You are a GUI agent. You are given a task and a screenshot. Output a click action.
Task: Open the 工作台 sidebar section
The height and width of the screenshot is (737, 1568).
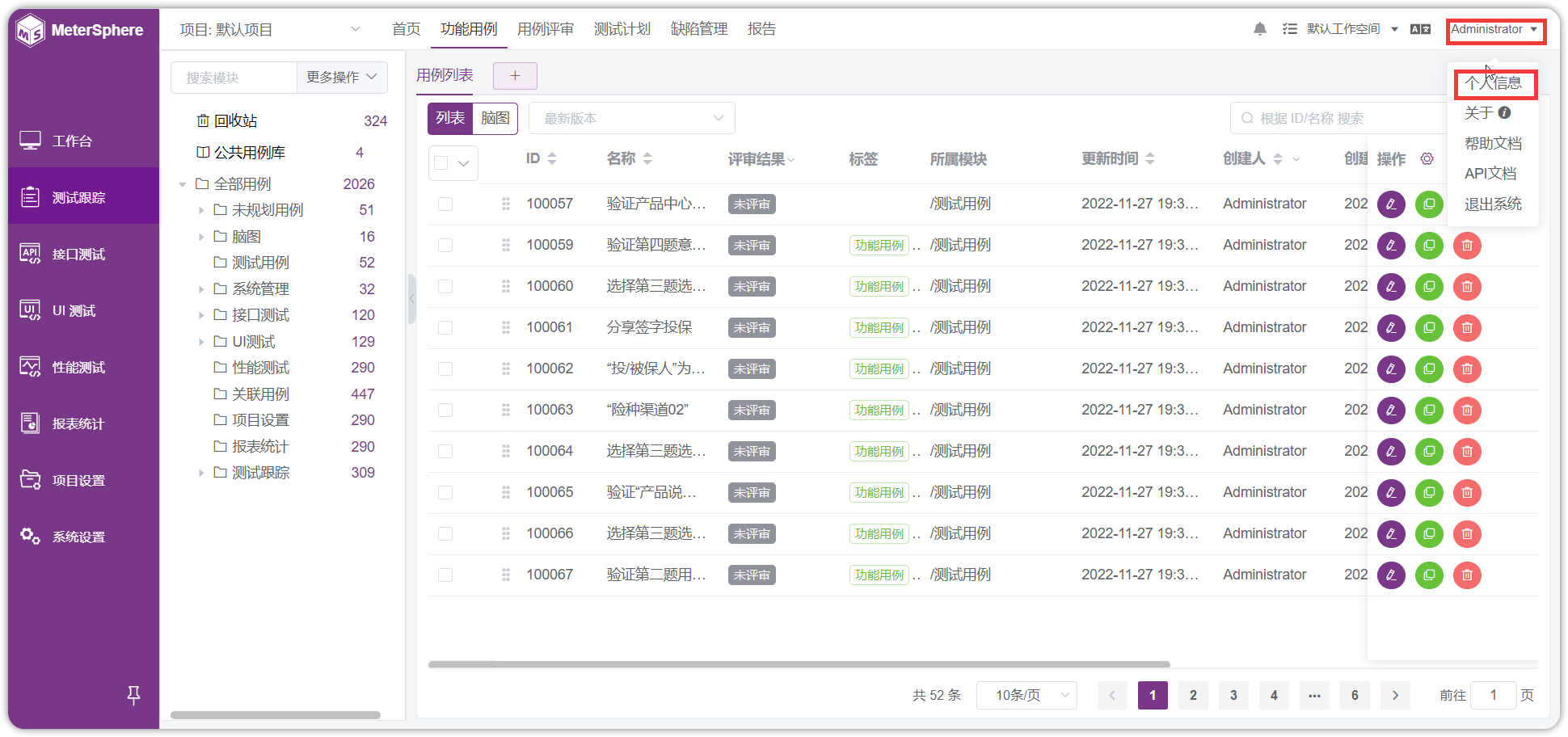(x=84, y=141)
